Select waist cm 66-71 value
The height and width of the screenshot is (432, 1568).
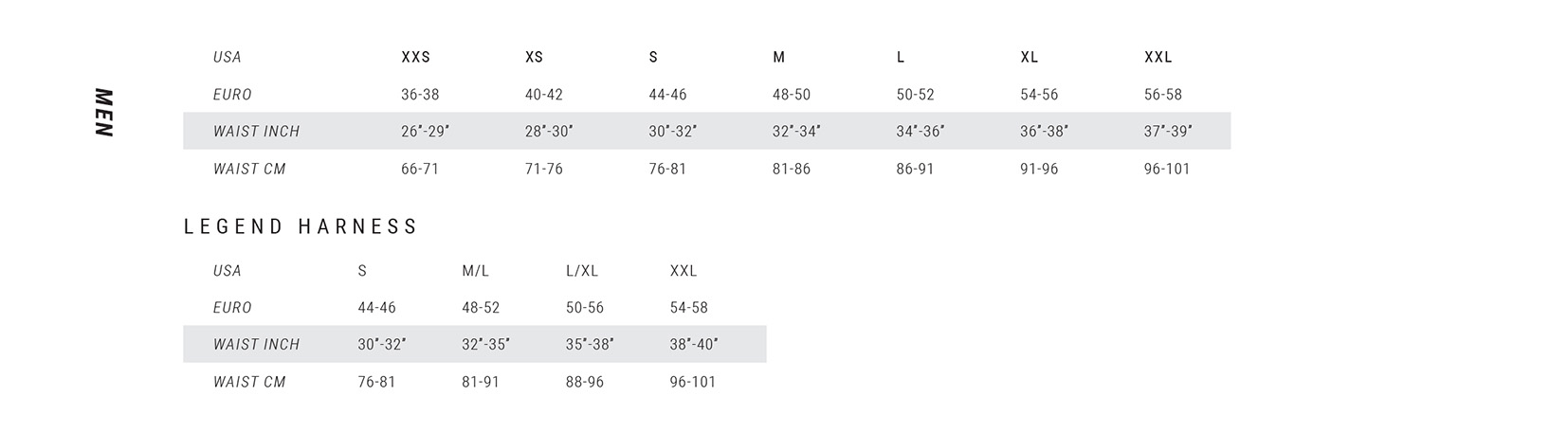tap(420, 170)
